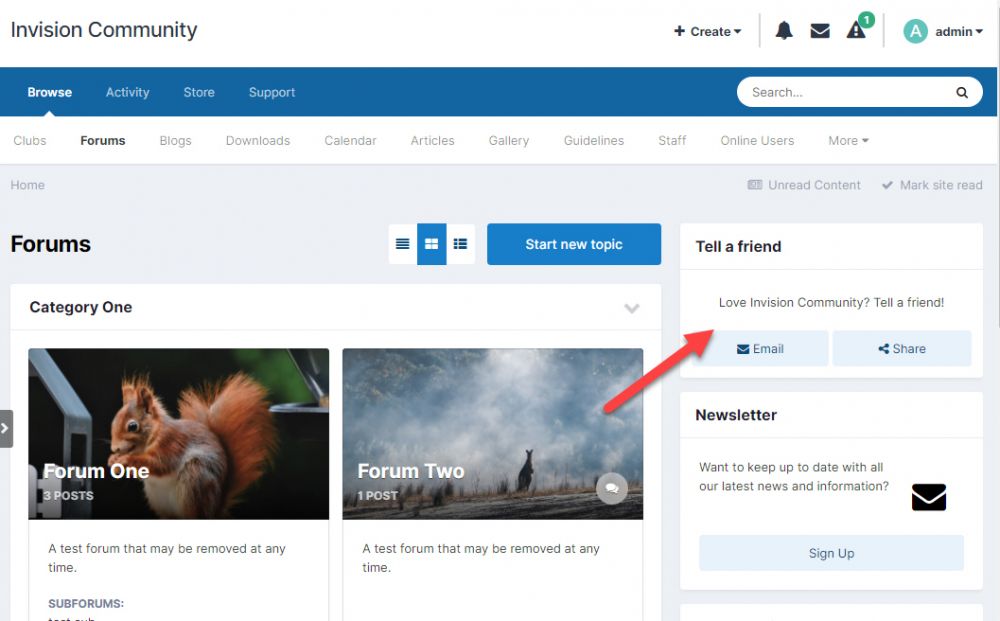Switch to grid view layout icon

tap(432, 244)
